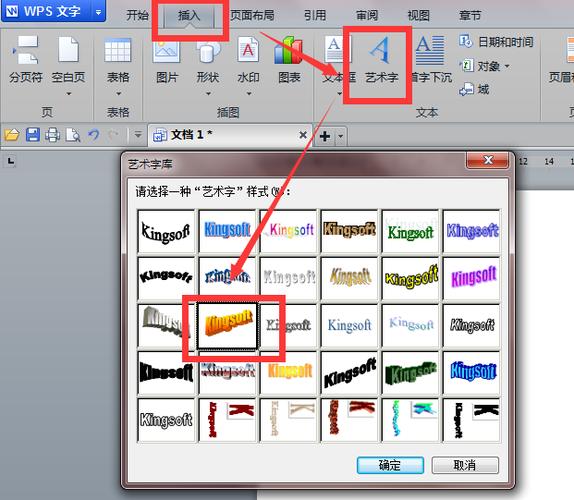574x500 pixels.
Task: Select the bold black wavy Kingsoft style
Action: click(x=166, y=373)
